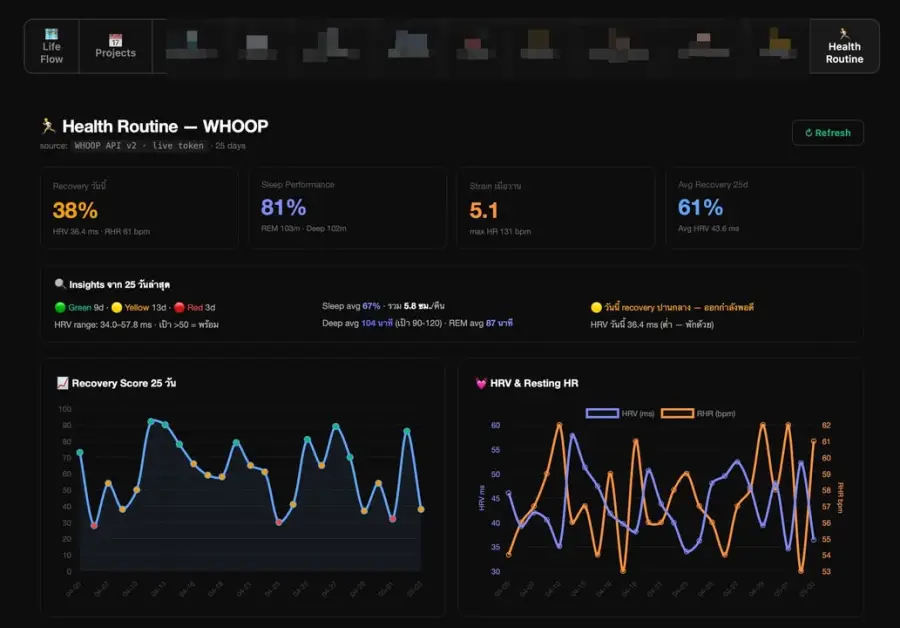Click the yellow circle next to Yellow 13d

117,307
